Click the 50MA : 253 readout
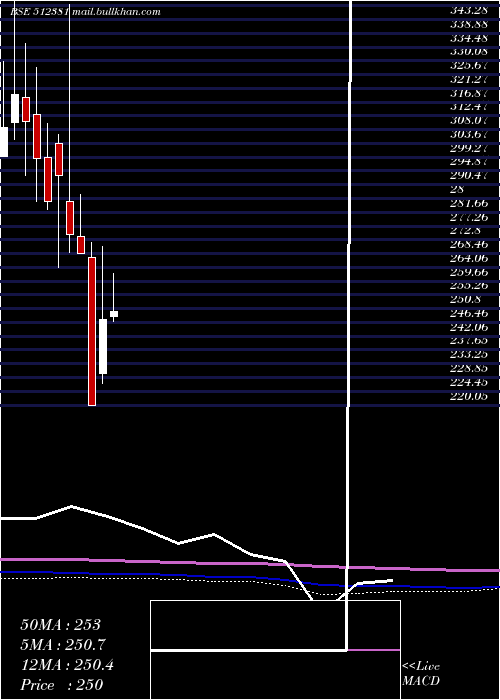This screenshot has width=500, height=700. pos(60,625)
